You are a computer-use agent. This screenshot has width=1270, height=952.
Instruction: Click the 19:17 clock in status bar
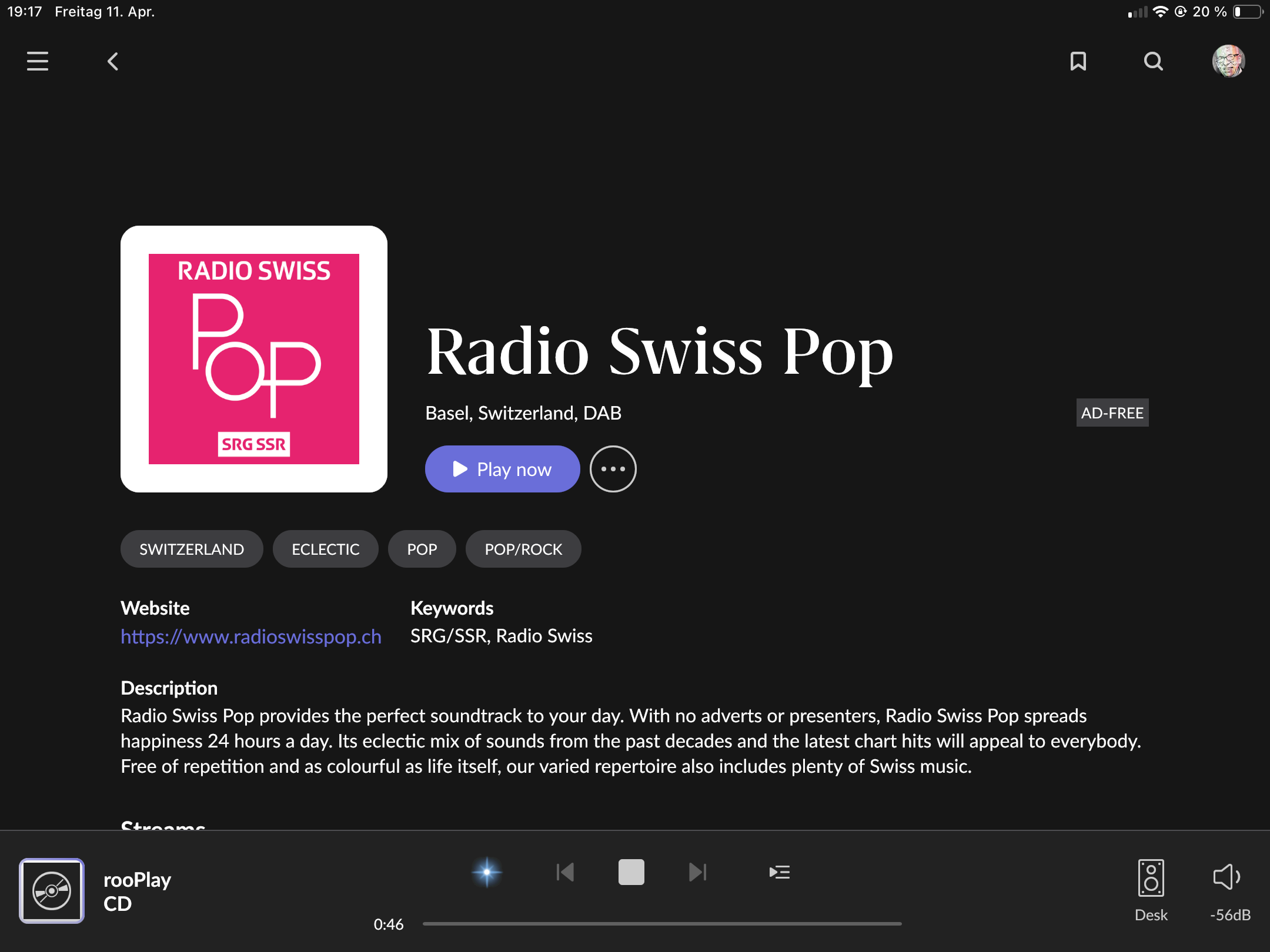coord(25,12)
